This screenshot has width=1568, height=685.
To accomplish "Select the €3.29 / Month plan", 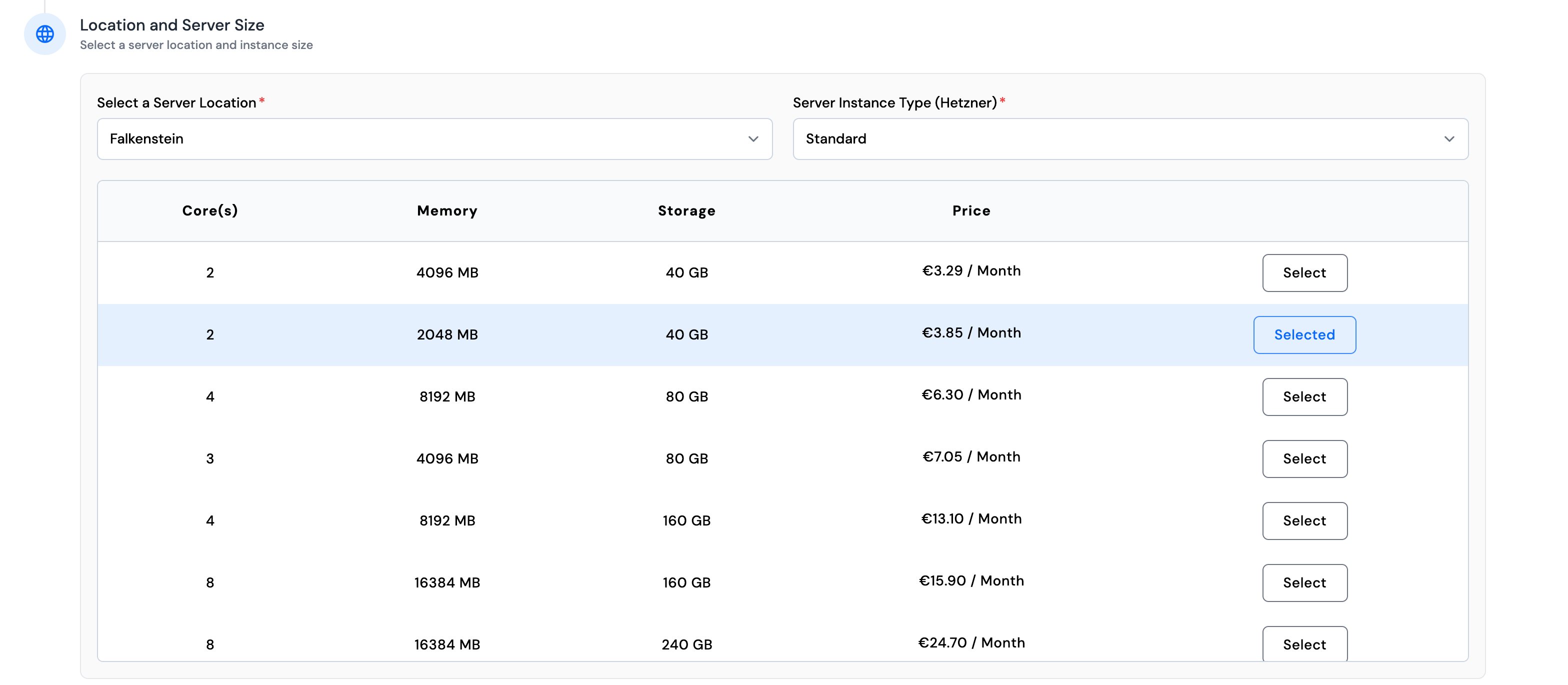I will coord(1304,273).
